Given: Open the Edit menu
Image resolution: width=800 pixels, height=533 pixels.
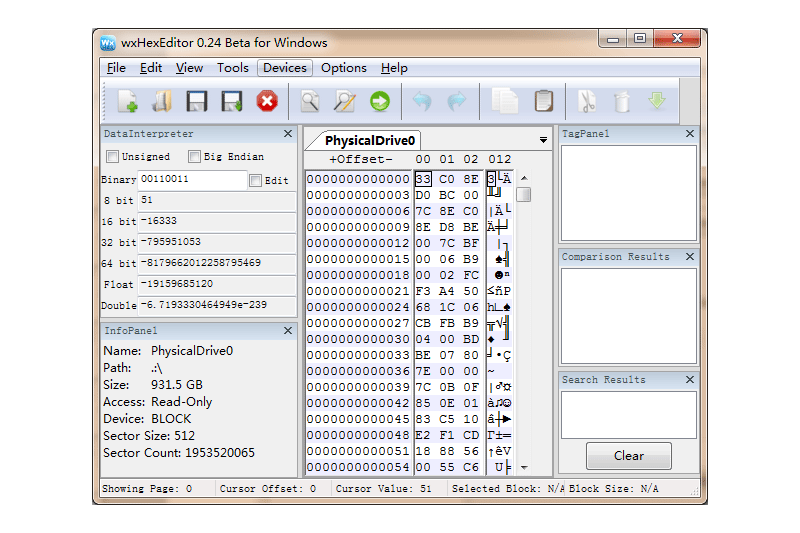Looking at the screenshot, I should tap(151, 68).
